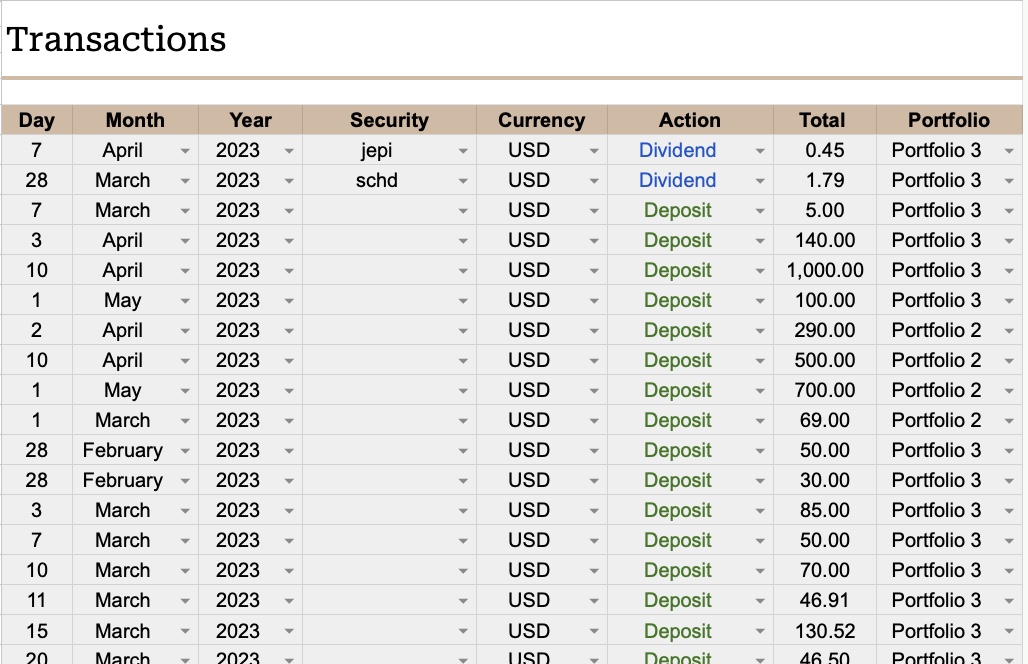Open the Security dropdown for schd

click(462, 181)
